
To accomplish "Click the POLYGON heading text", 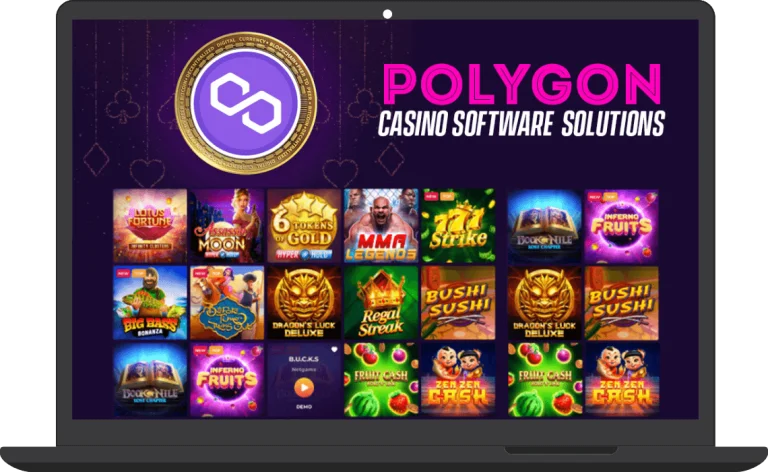I will (x=522, y=85).
